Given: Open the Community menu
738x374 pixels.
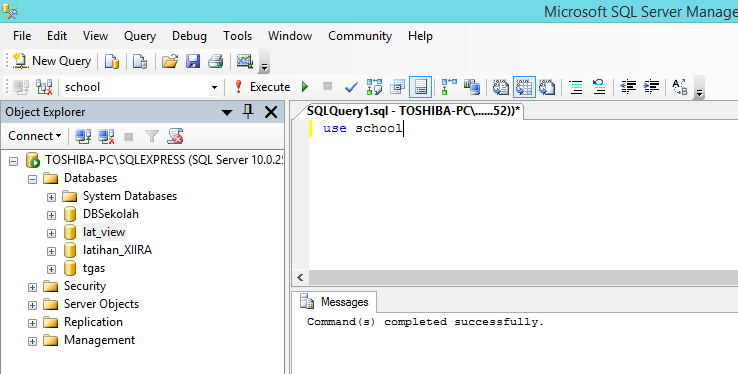Looking at the screenshot, I should tap(360, 36).
